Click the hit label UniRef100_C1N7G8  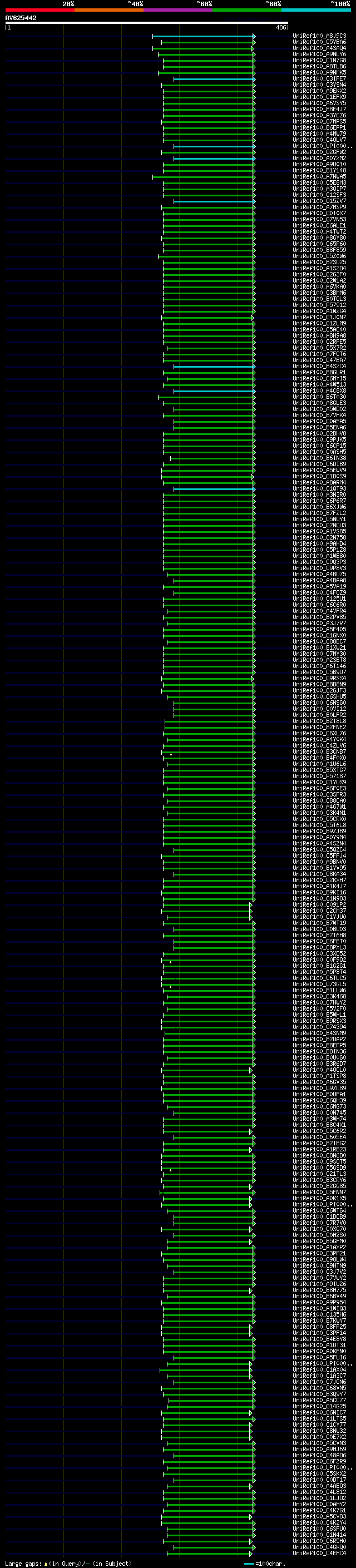(x=319, y=60)
